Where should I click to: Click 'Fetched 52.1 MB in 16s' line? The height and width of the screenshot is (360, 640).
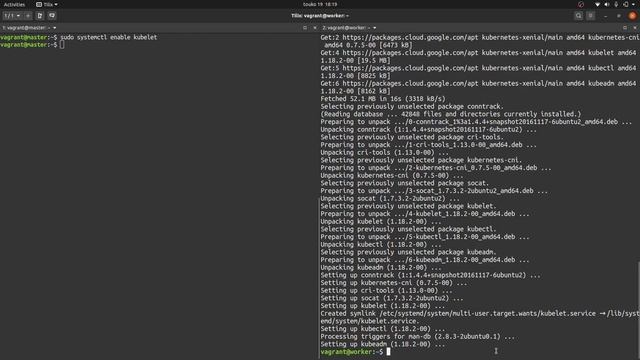tap(383, 99)
